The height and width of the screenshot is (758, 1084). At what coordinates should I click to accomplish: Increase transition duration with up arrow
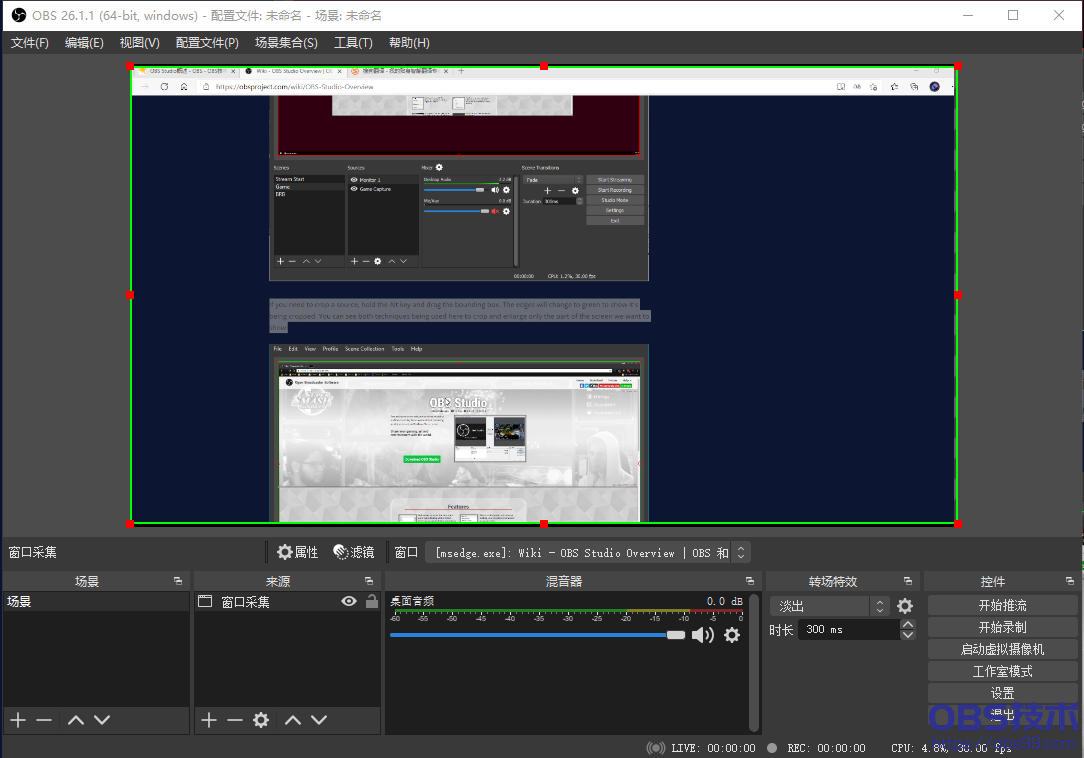coord(908,625)
